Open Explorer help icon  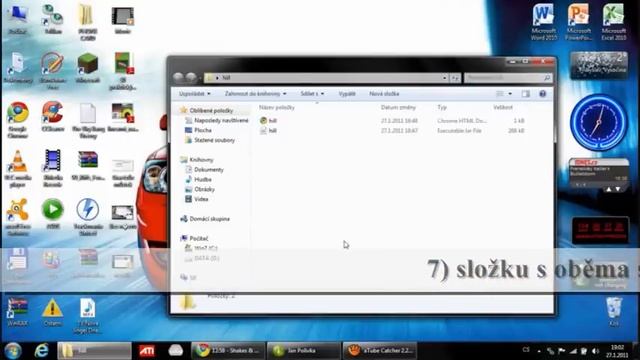(x=542, y=94)
